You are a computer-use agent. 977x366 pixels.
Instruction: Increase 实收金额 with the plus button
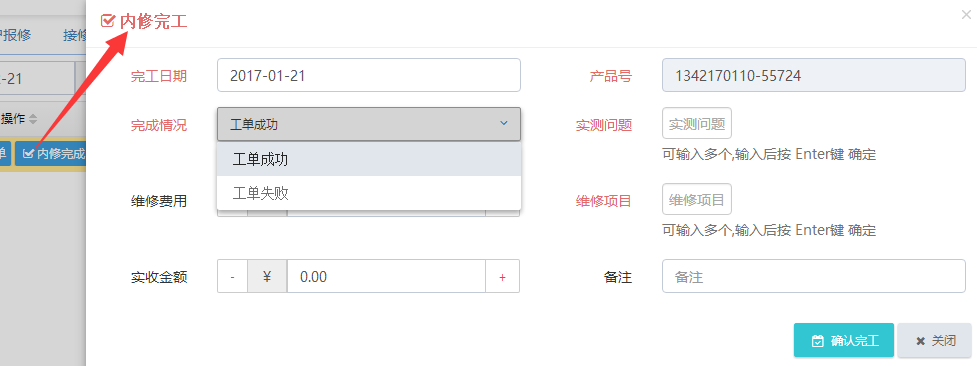(x=502, y=276)
